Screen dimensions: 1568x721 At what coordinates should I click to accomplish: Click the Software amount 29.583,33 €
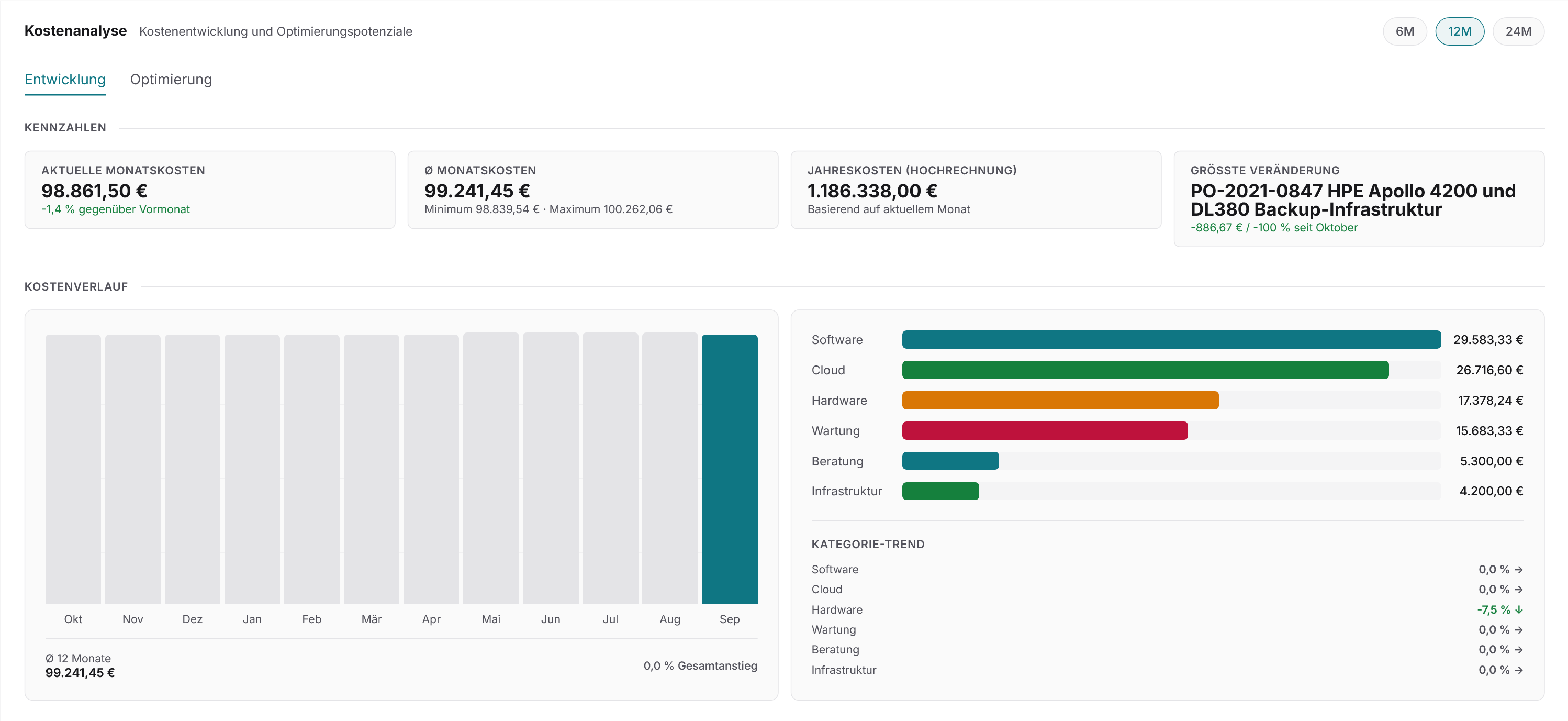(x=1488, y=339)
